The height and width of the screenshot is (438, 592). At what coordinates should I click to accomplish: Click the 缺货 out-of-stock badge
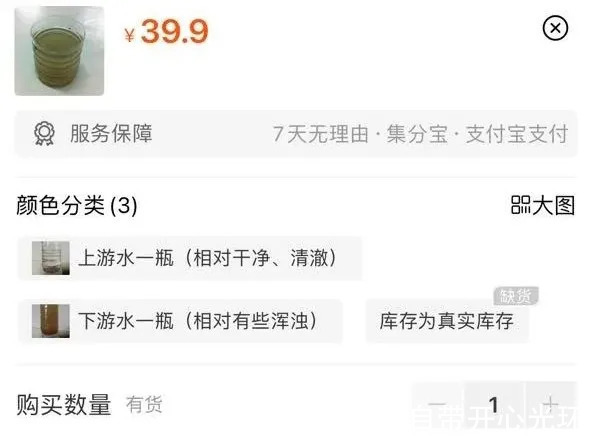[x=516, y=296]
